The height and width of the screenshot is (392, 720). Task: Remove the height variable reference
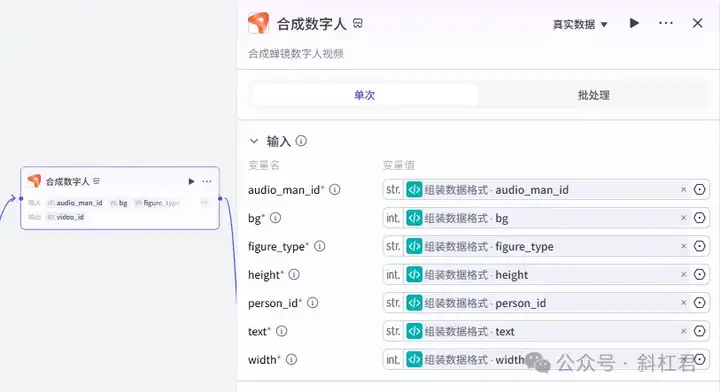[683, 274]
